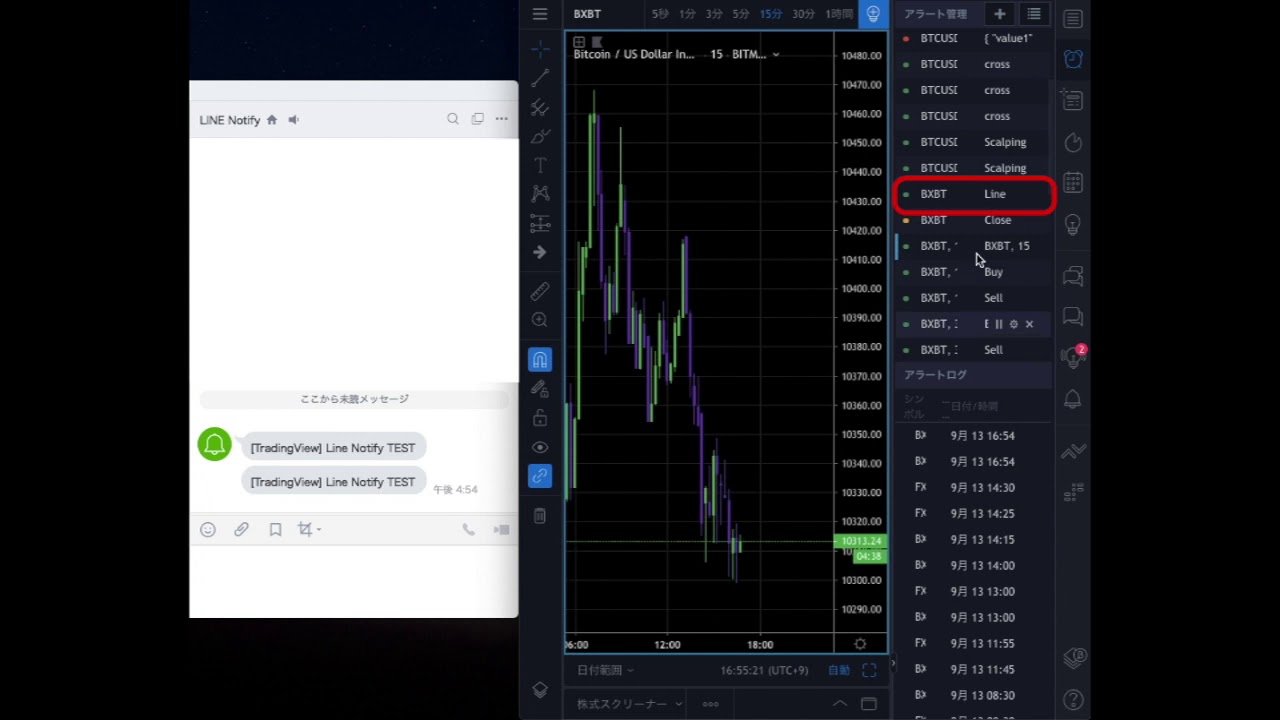
Task: Select the BXBT Line alert row
Action: (x=973, y=194)
